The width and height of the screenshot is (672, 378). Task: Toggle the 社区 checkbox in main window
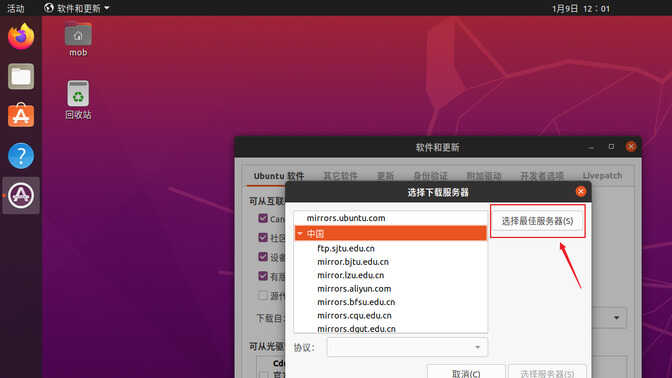tap(263, 237)
